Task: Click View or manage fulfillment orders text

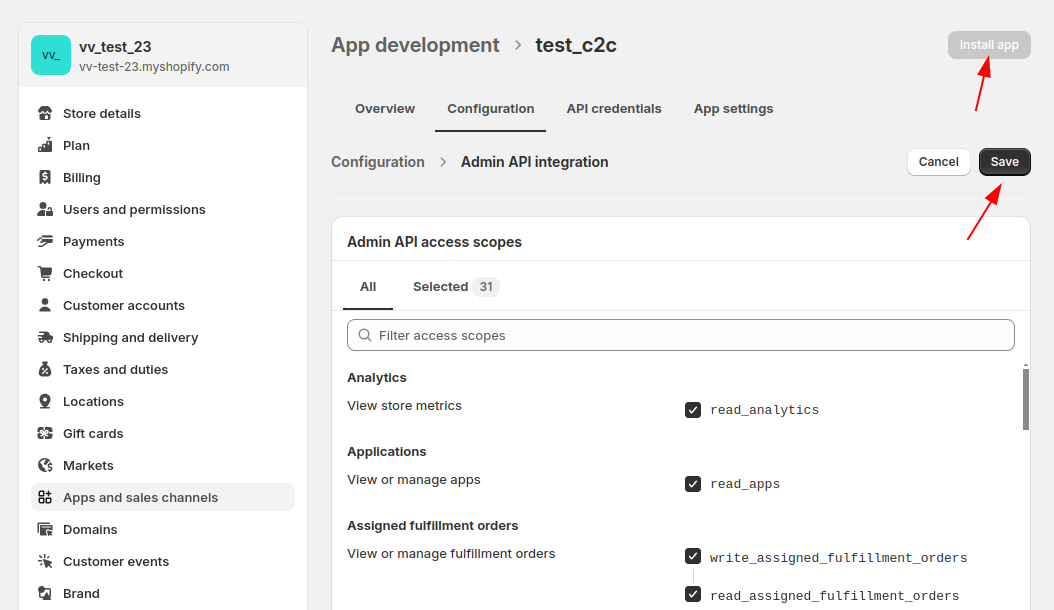Action: click(451, 554)
